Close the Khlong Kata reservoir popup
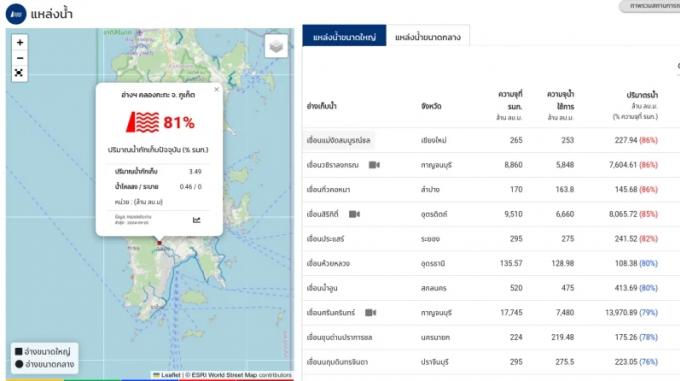The width and height of the screenshot is (680, 381). point(216,90)
